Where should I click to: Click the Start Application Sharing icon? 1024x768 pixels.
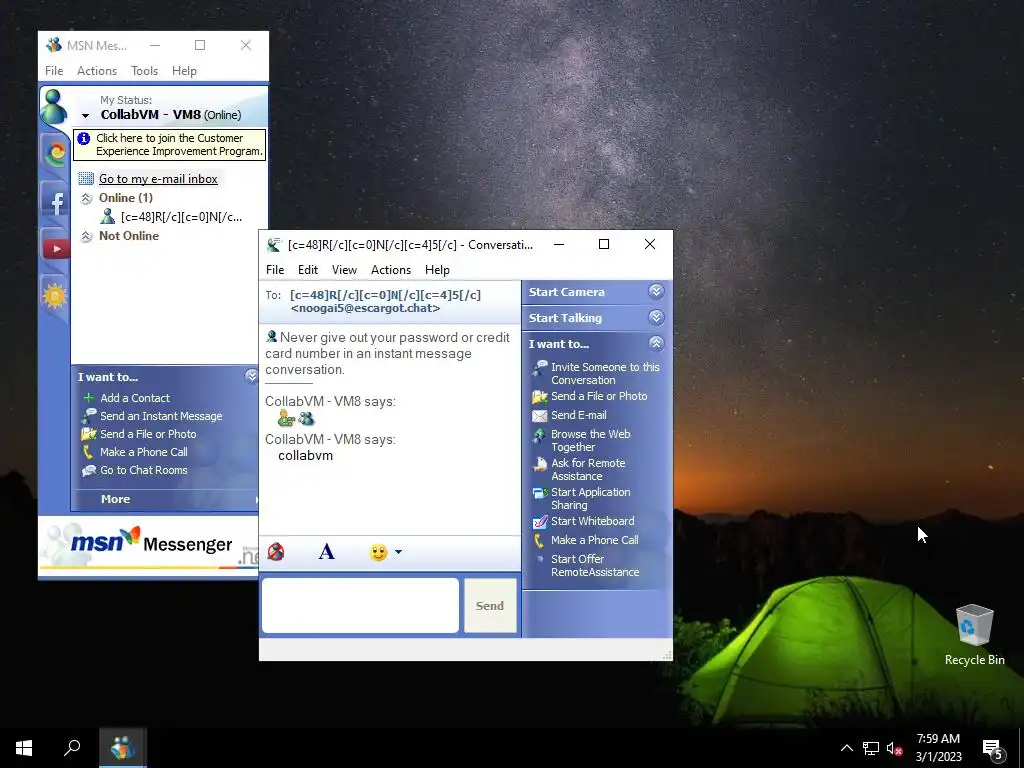[540, 493]
